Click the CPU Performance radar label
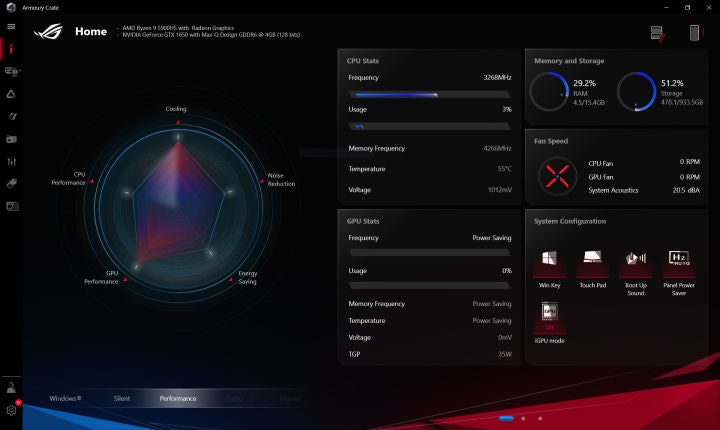The height and width of the screenshot is (430, 720). pos(68,179)
